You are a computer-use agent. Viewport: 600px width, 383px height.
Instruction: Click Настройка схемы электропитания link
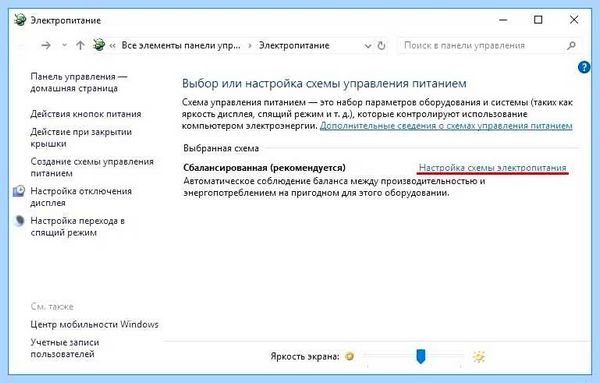pyautogui.click(x=492, y=168)
